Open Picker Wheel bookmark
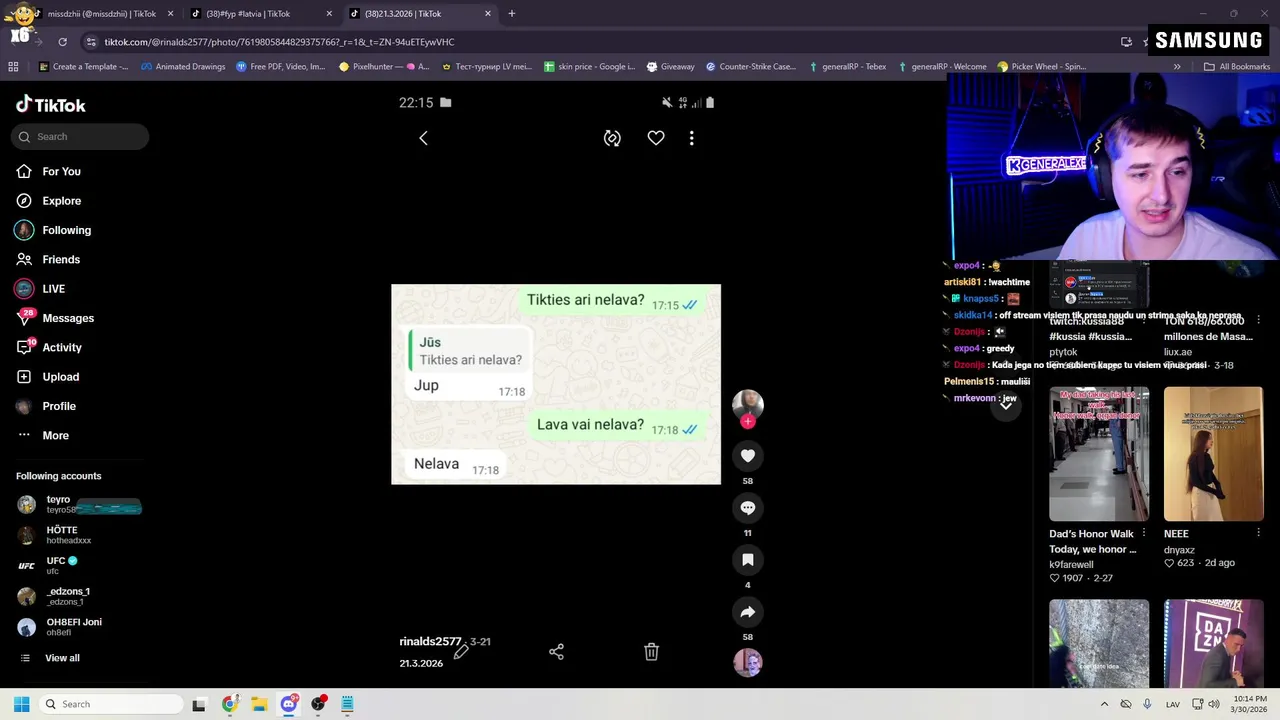The image size is (1280, 720). (x=1042, y=67)
